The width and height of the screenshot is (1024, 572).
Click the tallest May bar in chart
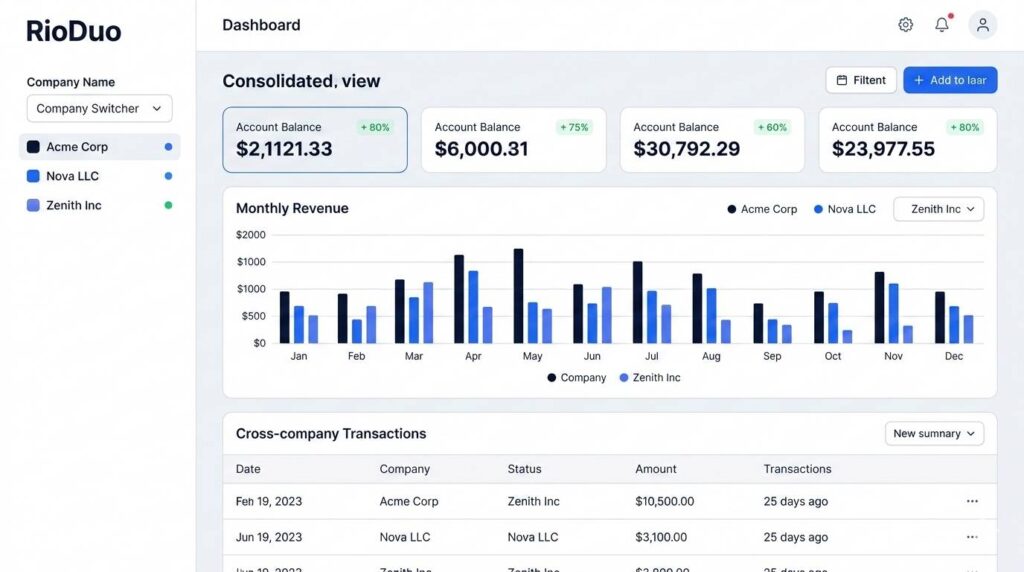[518, 295]
